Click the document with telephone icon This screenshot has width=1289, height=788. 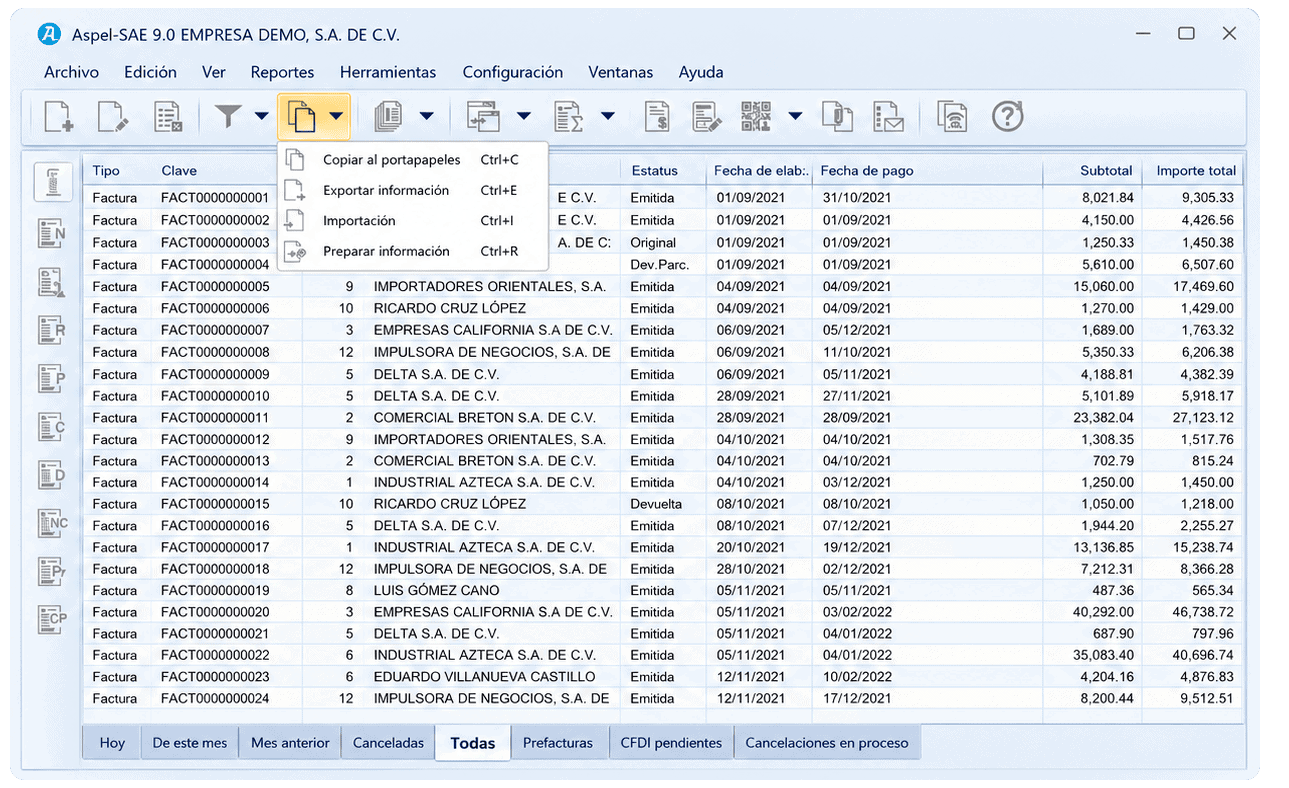tap(952, 116)
